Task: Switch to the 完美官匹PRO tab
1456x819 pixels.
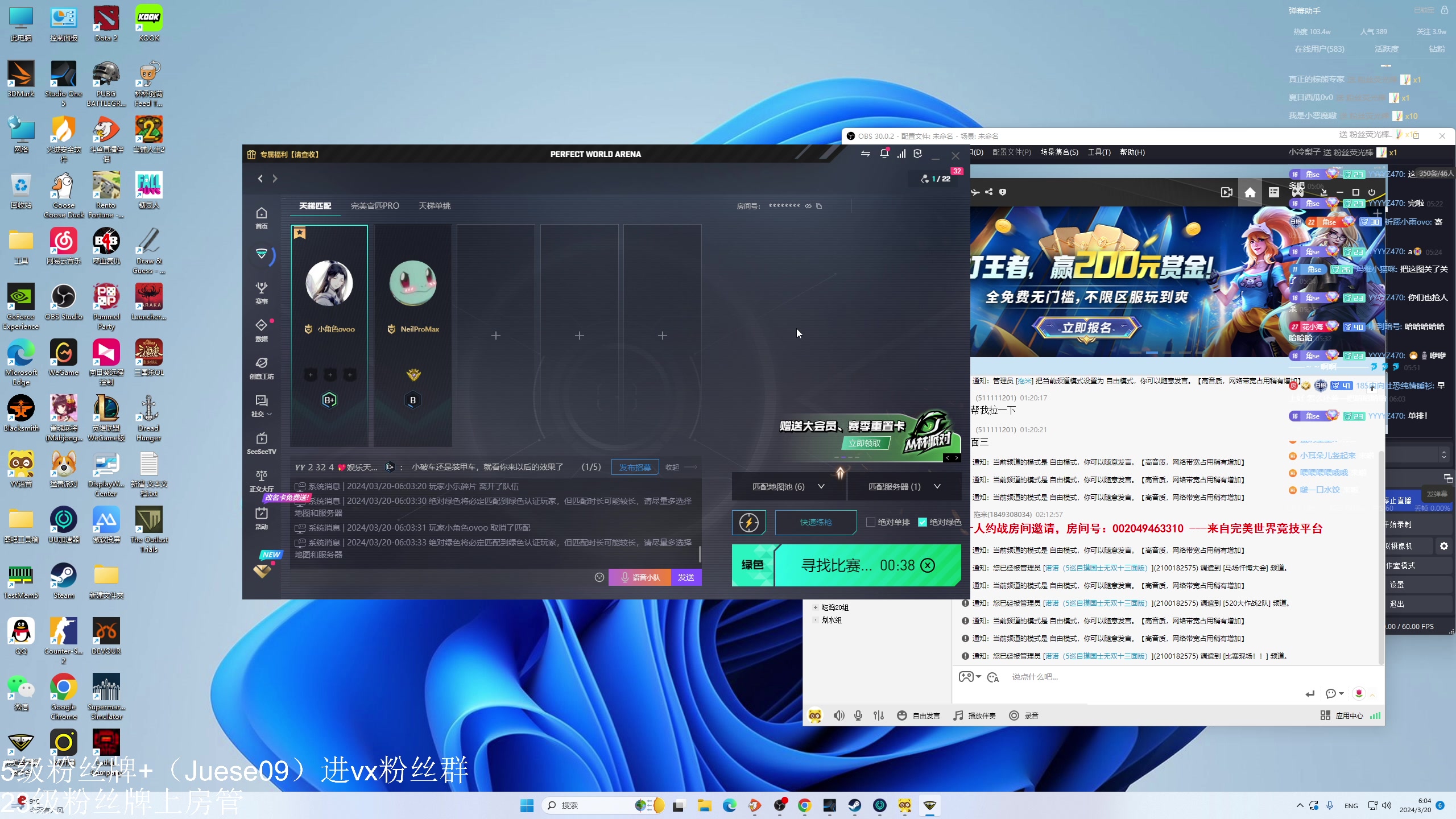Action: coord(375,206)
